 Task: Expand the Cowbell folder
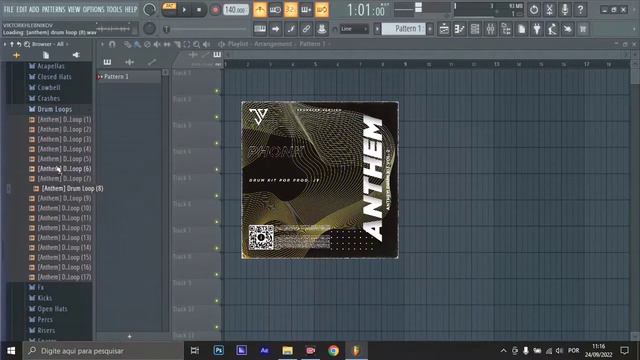pyautogui.click(x=45, y=88)
